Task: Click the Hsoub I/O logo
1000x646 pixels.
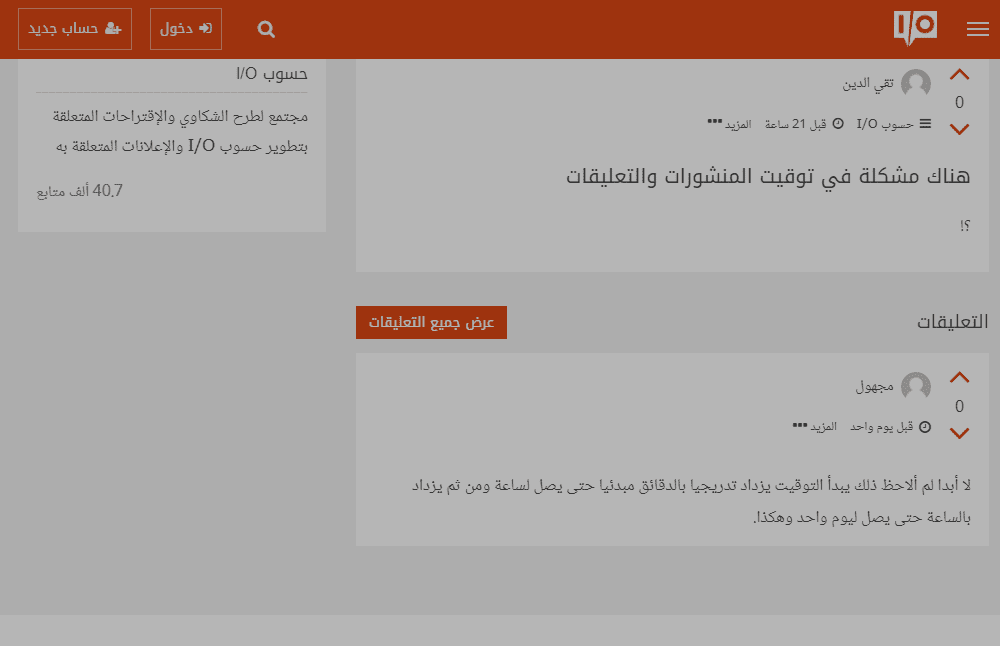Action: pyautogui.click(x=915, y=28)
